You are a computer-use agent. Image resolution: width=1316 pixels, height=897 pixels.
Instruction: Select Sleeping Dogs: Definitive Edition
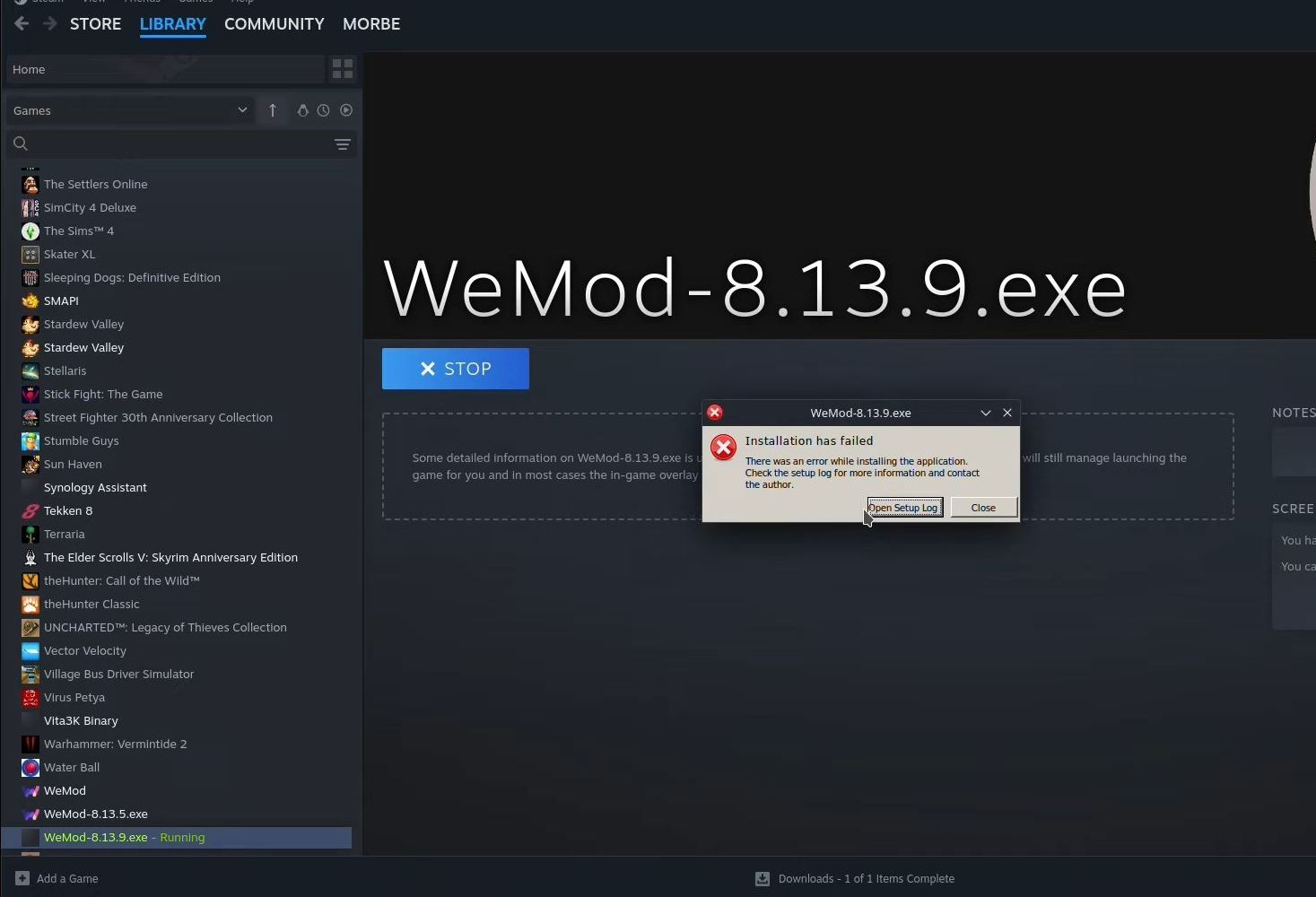click(132, 277)
